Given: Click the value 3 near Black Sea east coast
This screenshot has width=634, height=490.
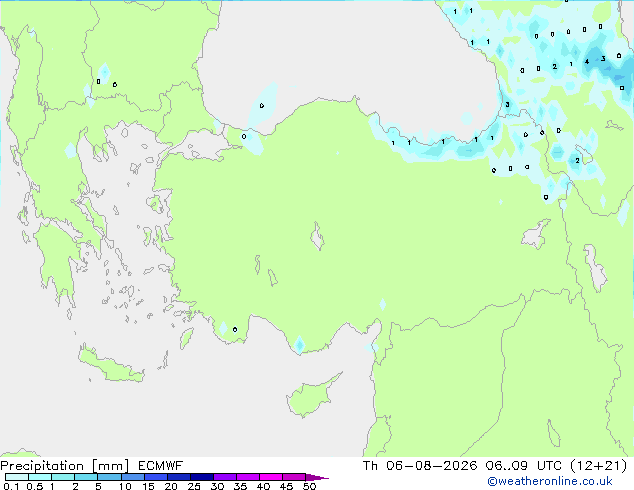Looking at the screenshot, I should [x=507, y=105].
